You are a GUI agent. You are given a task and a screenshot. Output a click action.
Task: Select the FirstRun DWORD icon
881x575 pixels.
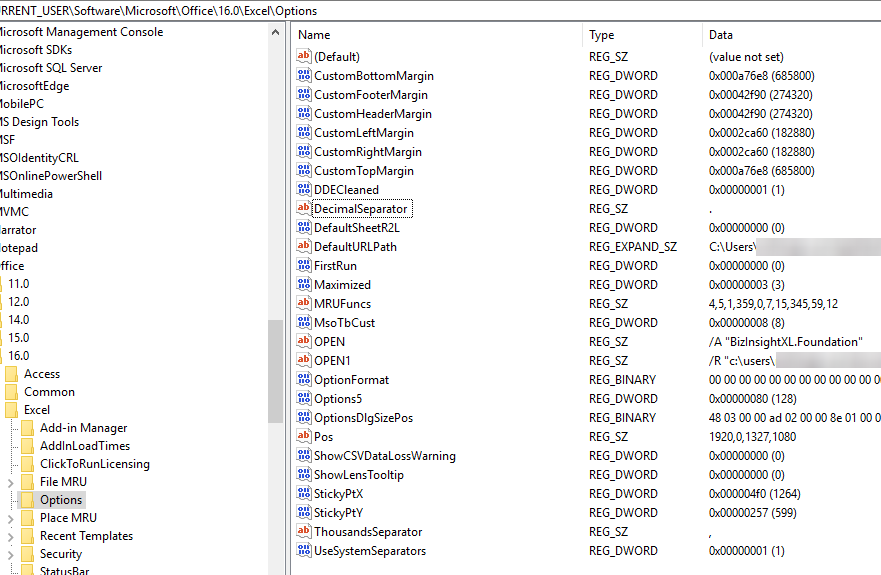304,265
